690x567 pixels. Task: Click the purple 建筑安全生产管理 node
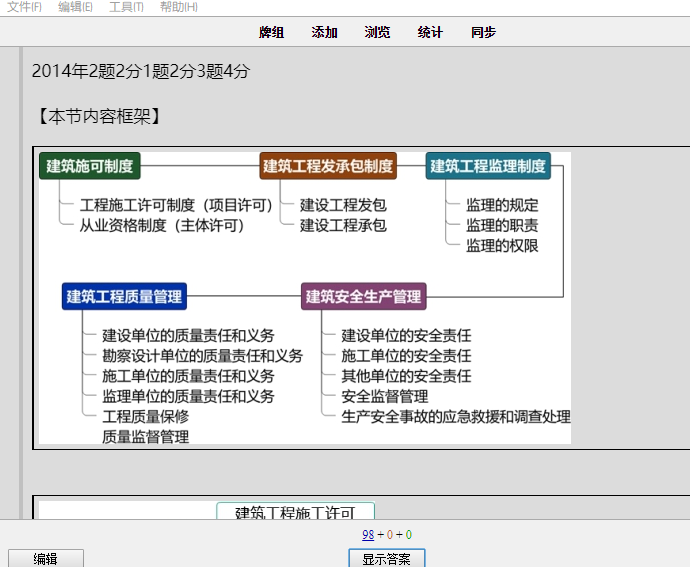[363, 296]
